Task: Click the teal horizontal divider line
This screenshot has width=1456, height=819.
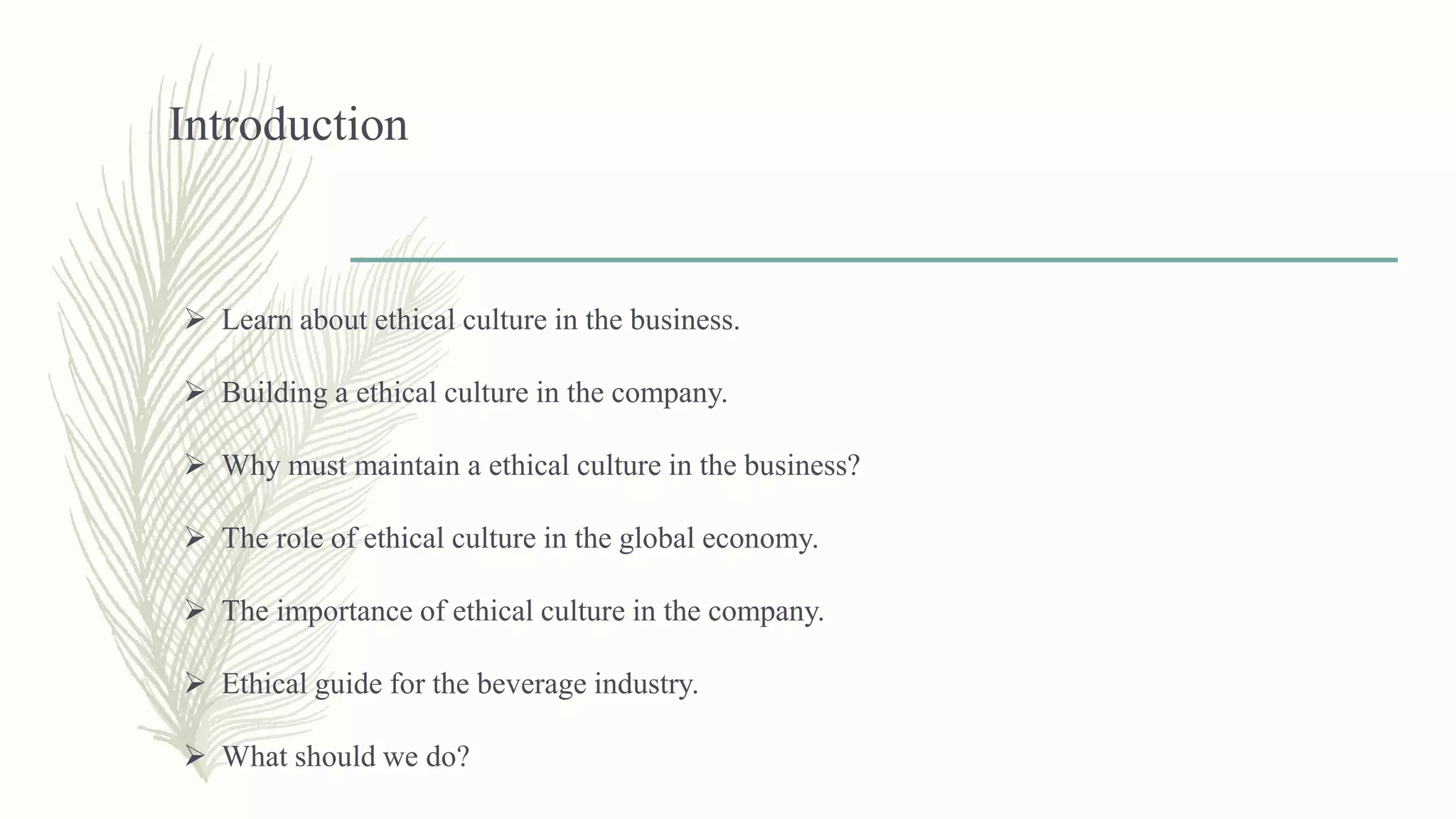Action: point(873,260)
